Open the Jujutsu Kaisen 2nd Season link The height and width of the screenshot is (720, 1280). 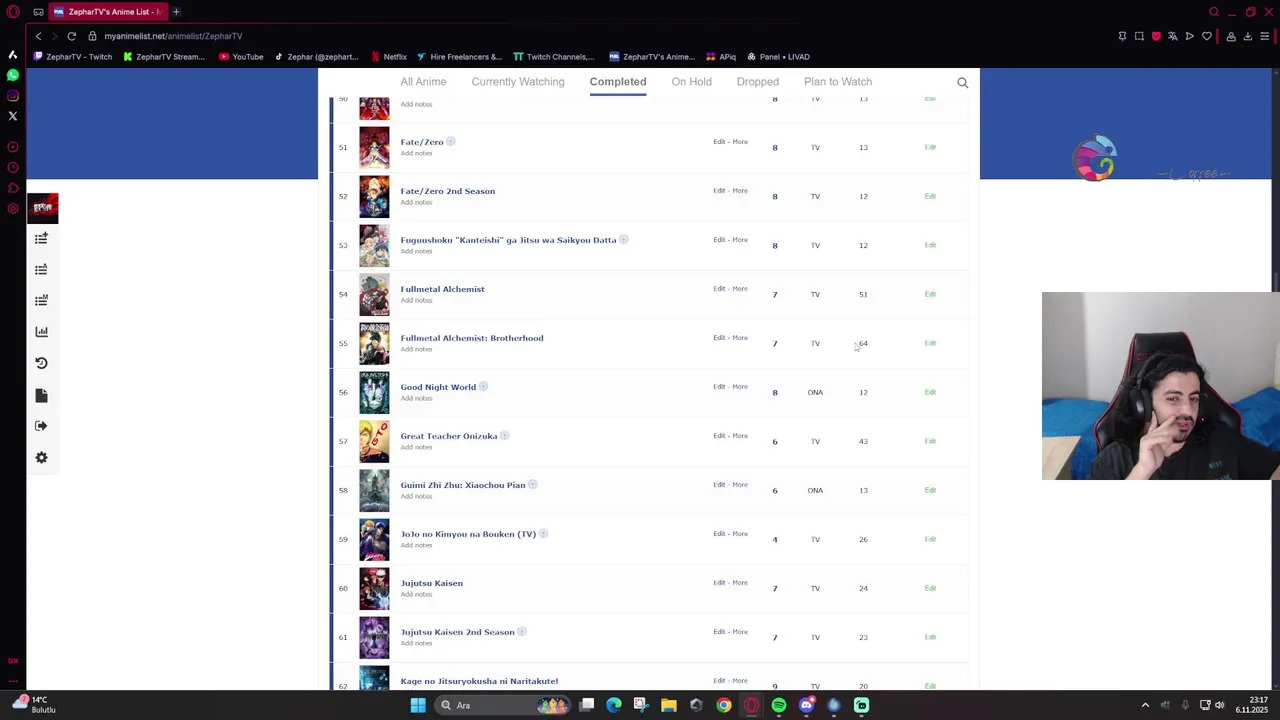(x=457, y=632)
